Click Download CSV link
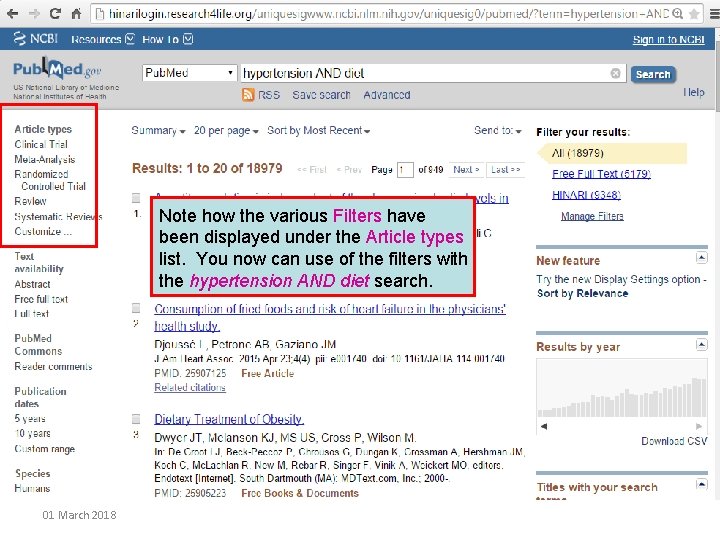The width and height of the screenshot is (720, 540). (674, 441)
